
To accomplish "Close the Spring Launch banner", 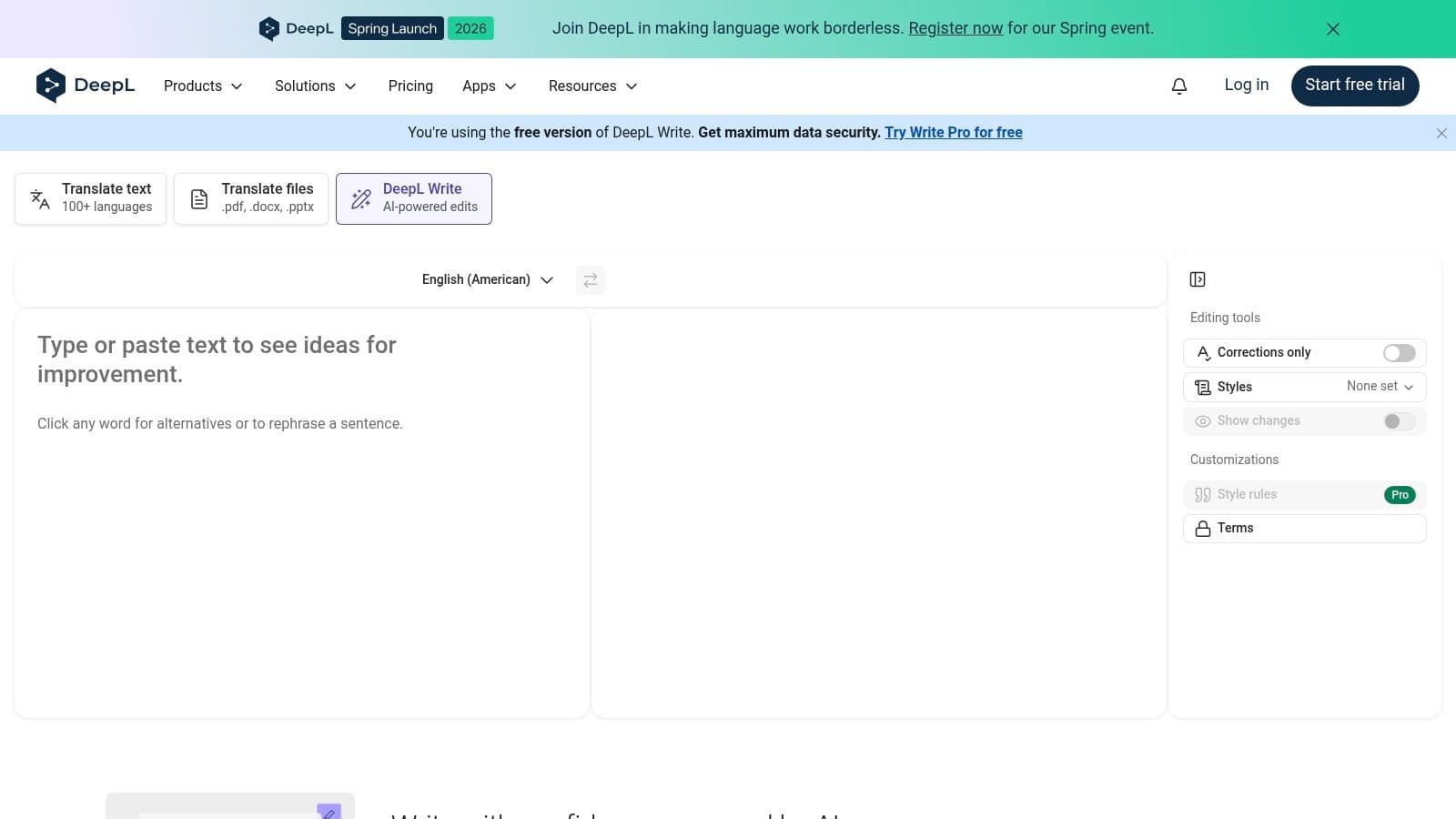I will pos(1332,29).
